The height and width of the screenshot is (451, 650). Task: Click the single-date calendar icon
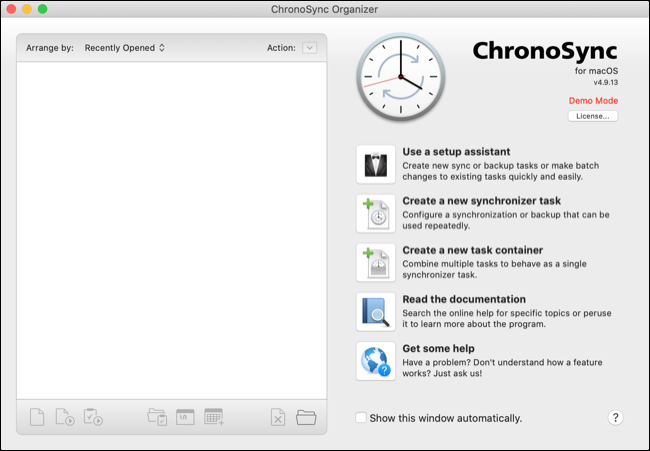point(185,417)
